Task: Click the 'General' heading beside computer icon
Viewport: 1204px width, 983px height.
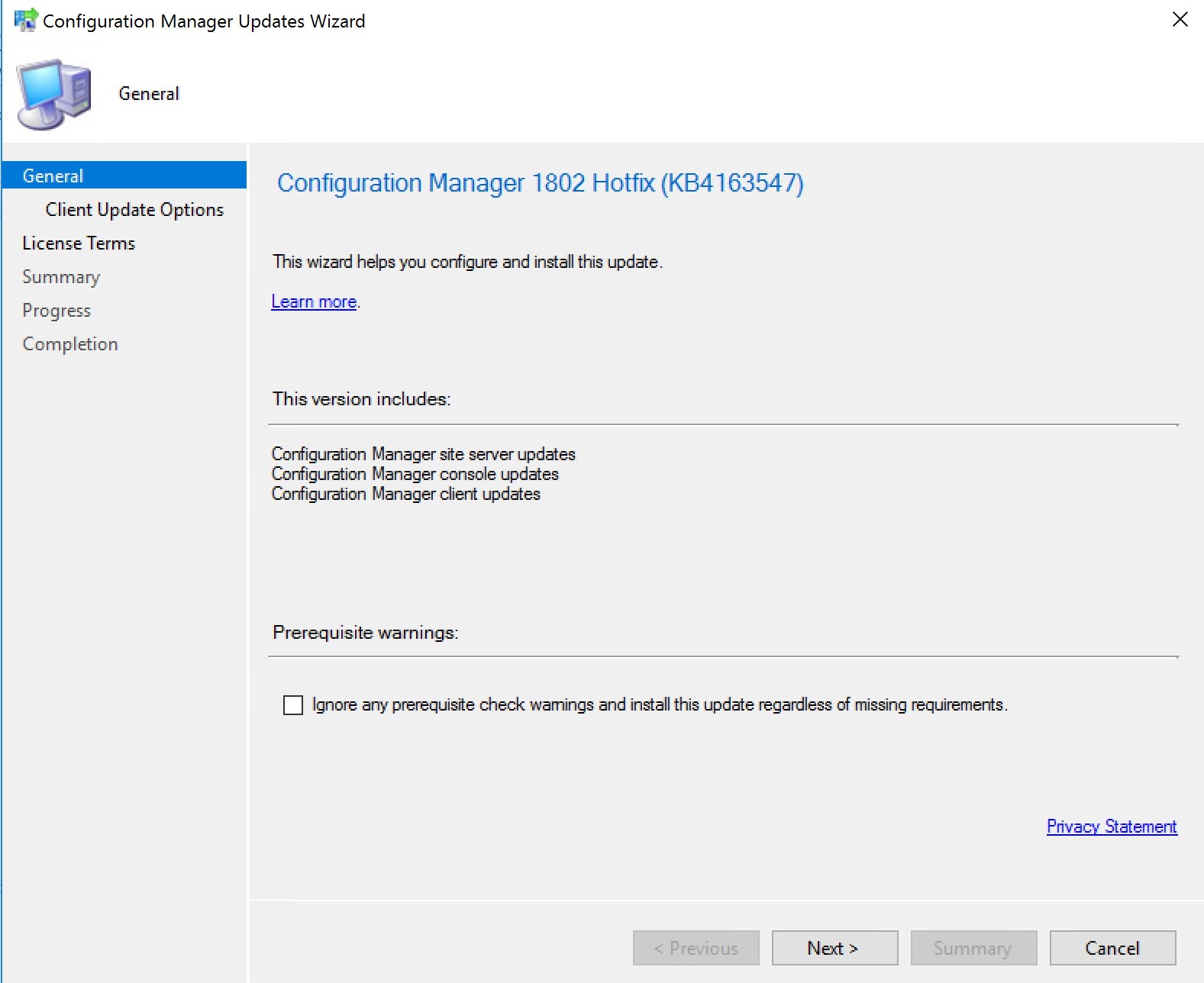Action: tap(149, 94)
